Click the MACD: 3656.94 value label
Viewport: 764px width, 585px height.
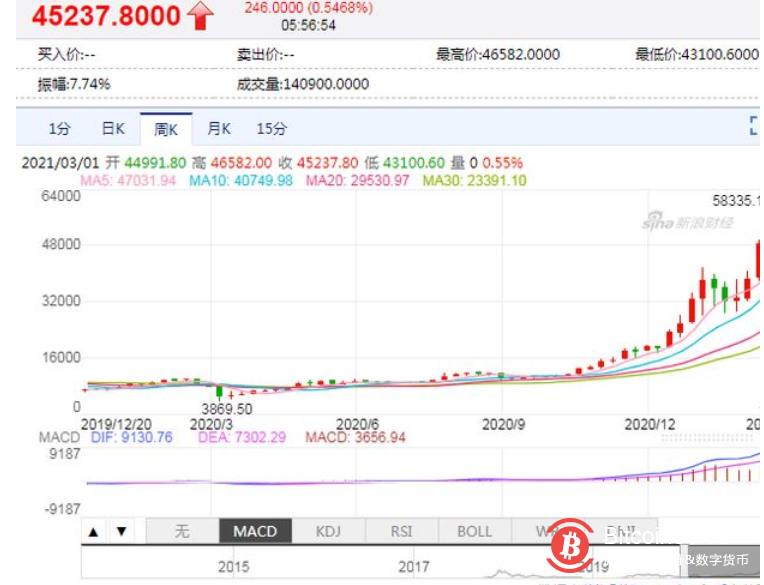click(356, 437)
